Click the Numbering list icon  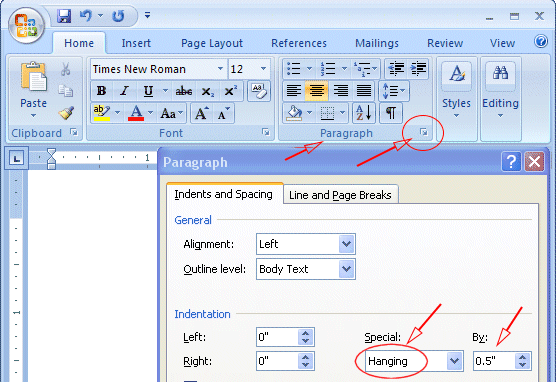[x=328, y=68]
